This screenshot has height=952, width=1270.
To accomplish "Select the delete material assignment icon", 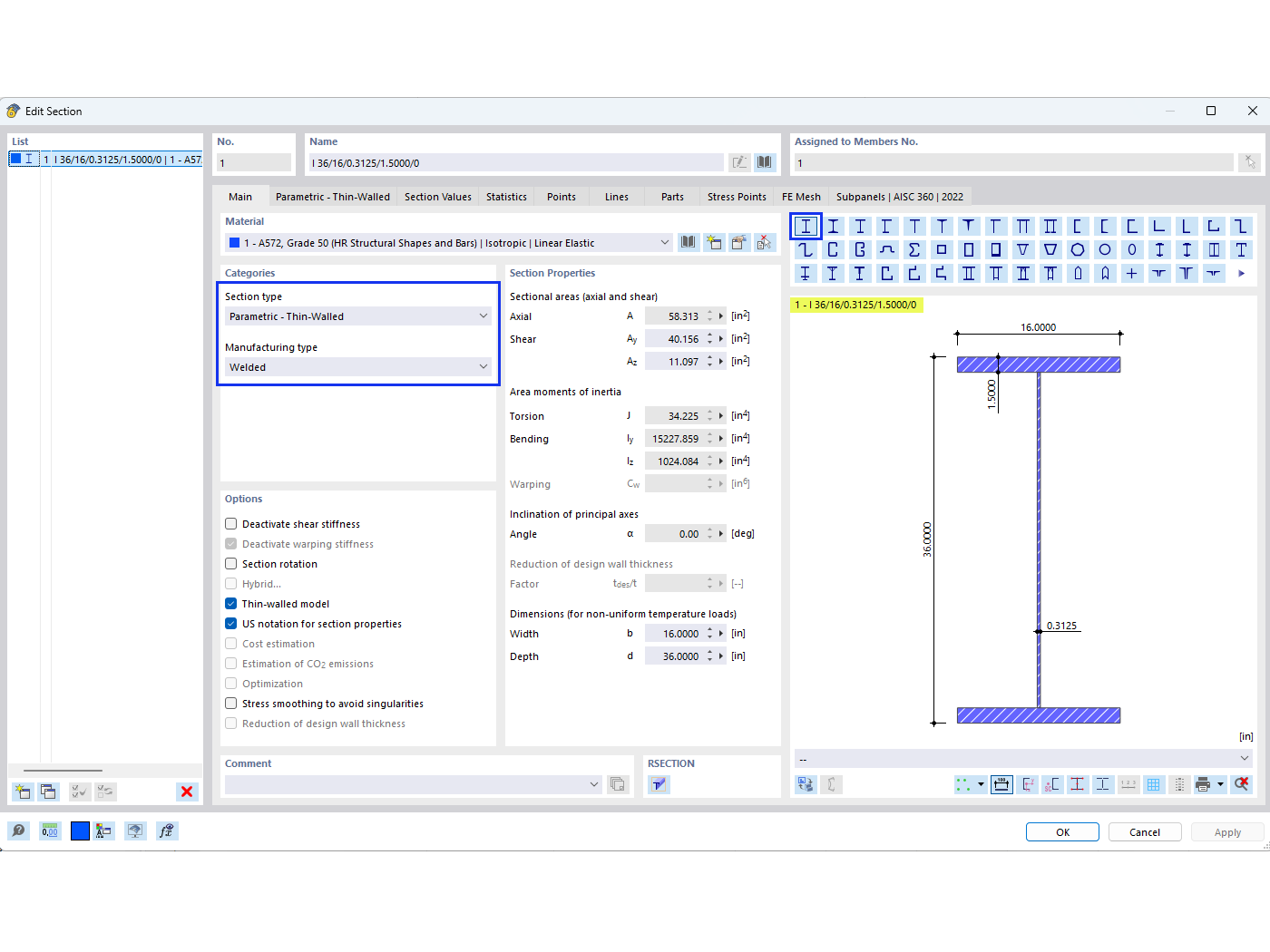I will [765, 242].
